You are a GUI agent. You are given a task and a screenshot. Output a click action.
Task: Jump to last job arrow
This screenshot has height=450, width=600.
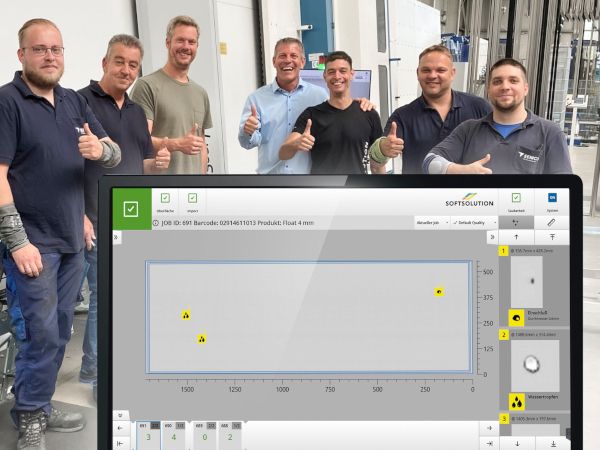(x=489, y=443)
